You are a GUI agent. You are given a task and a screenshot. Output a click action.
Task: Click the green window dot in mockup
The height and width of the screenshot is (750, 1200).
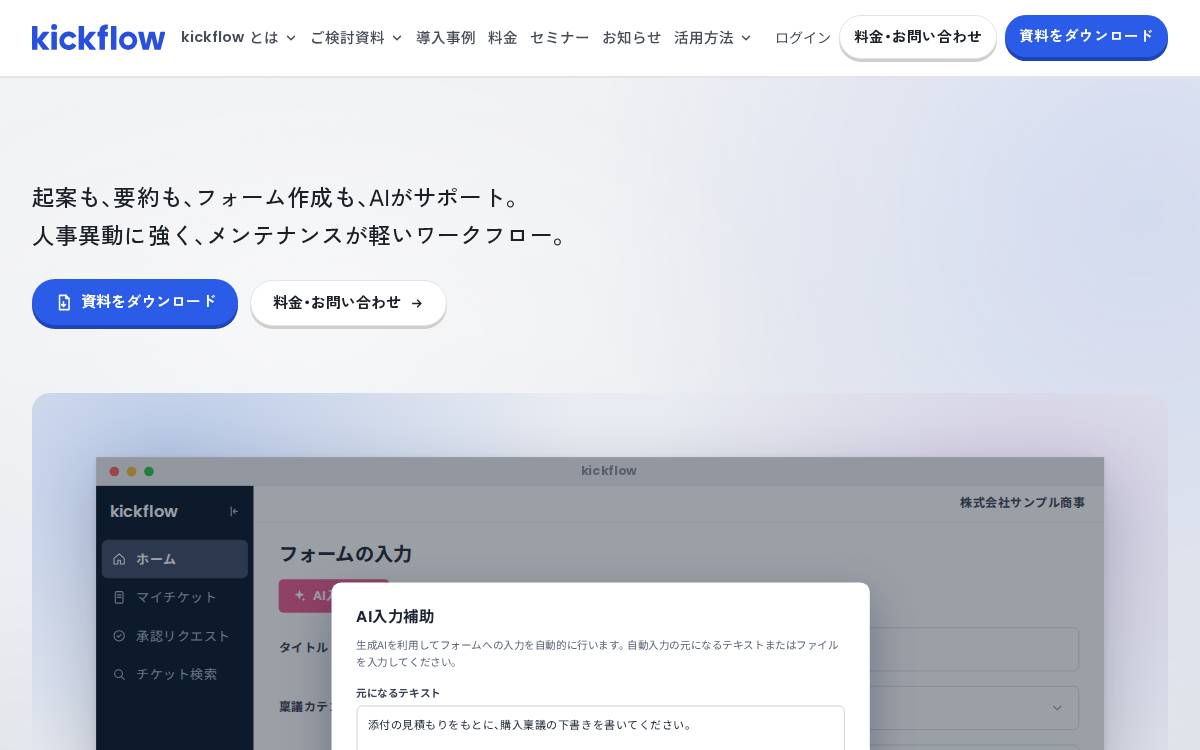tap(149, 471)
